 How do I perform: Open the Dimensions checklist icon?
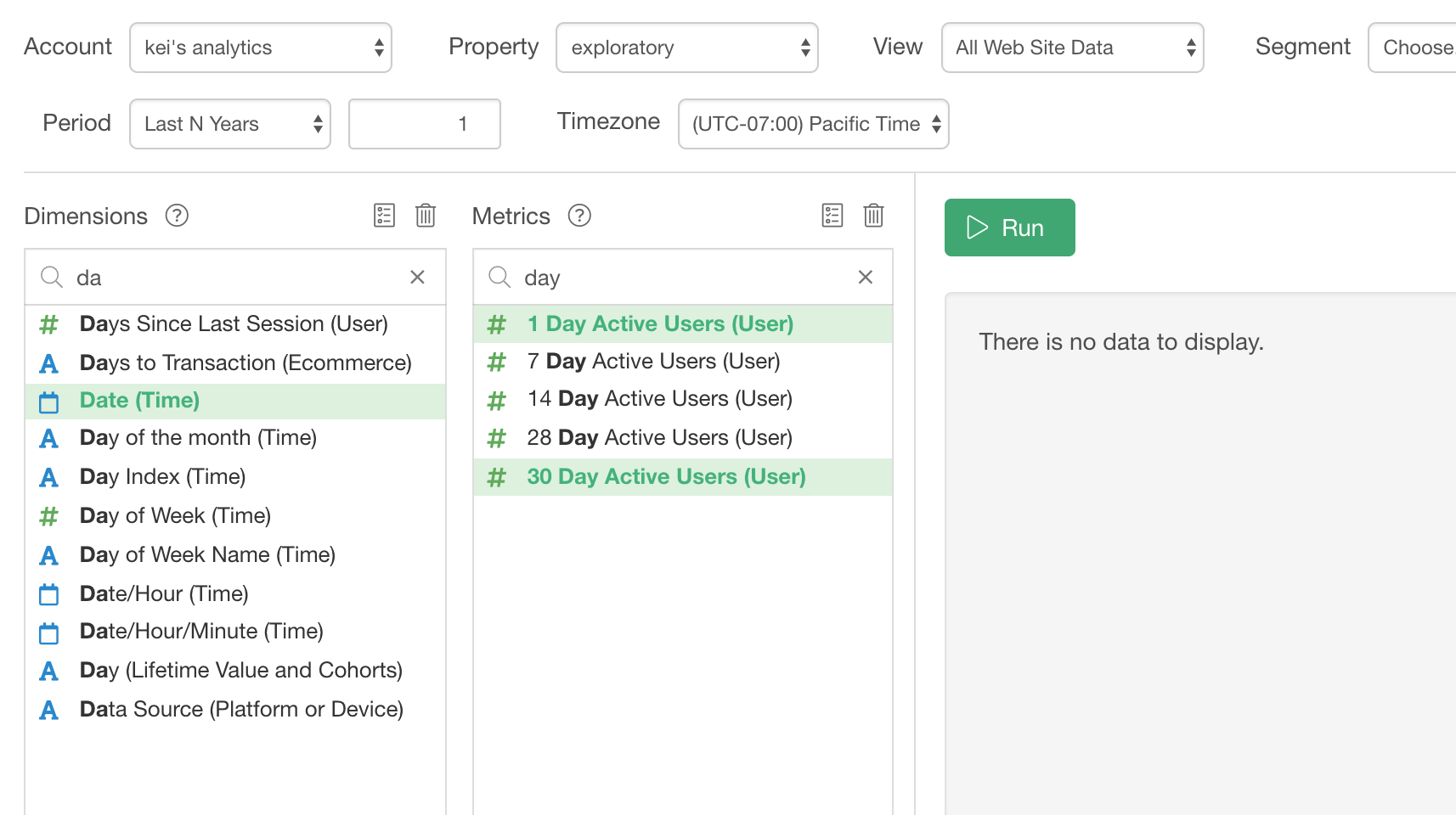pos(384,216)
